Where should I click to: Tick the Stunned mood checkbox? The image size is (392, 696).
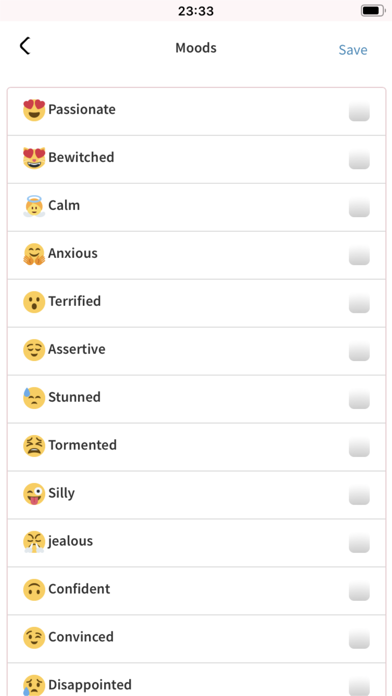[359, 399]
